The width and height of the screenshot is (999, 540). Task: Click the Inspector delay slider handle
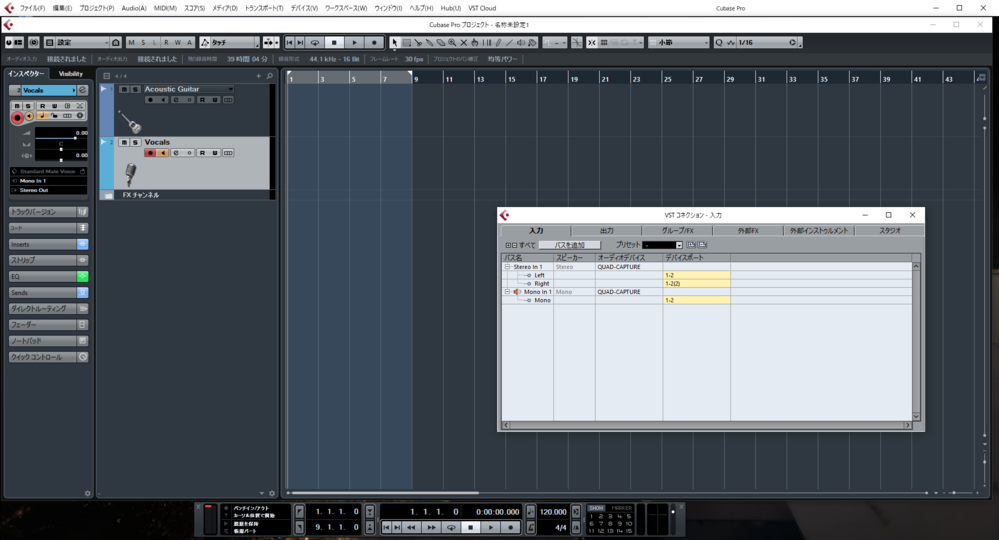point(61,159)
